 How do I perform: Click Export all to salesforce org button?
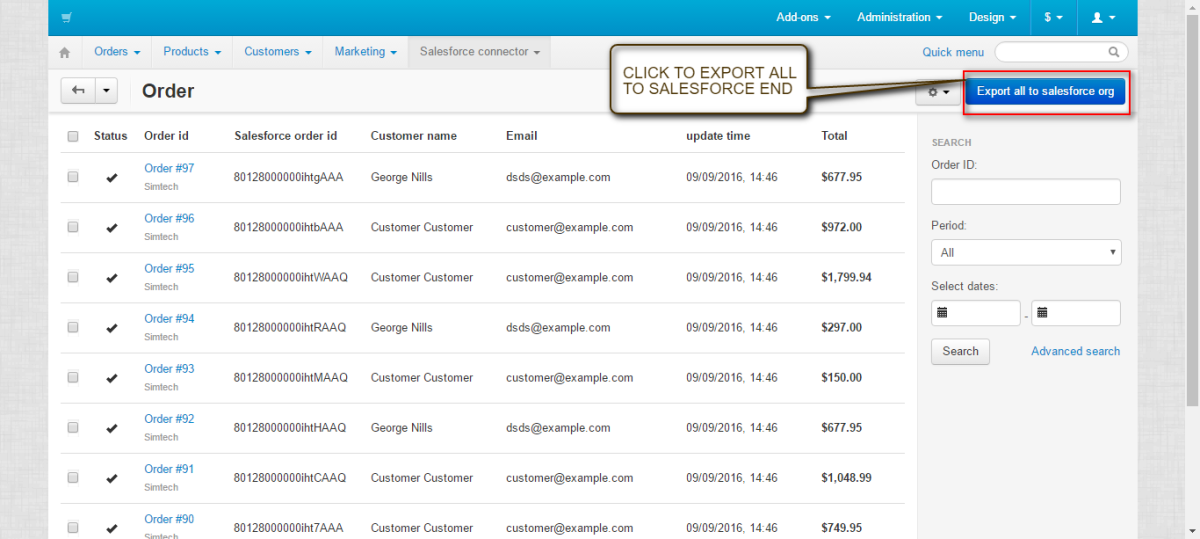(1046, 91)
